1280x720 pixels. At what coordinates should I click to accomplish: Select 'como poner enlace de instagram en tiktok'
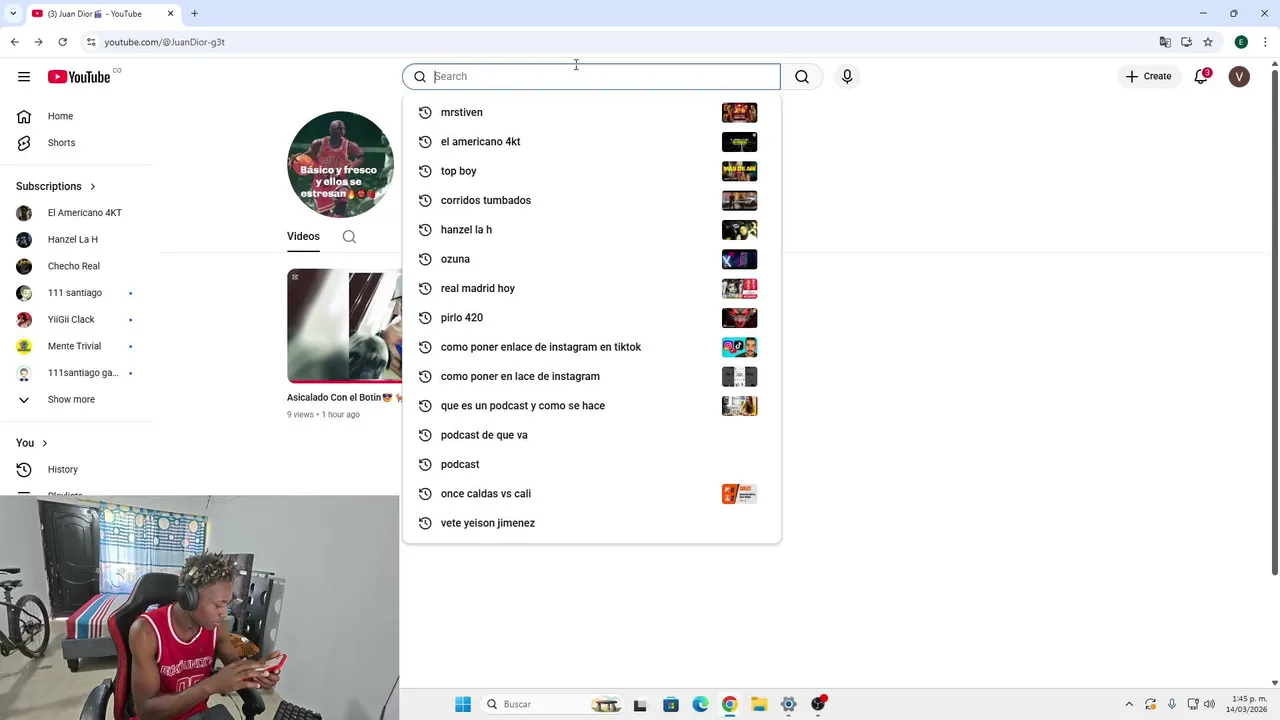pyautogui.click(x=591, y=347)
